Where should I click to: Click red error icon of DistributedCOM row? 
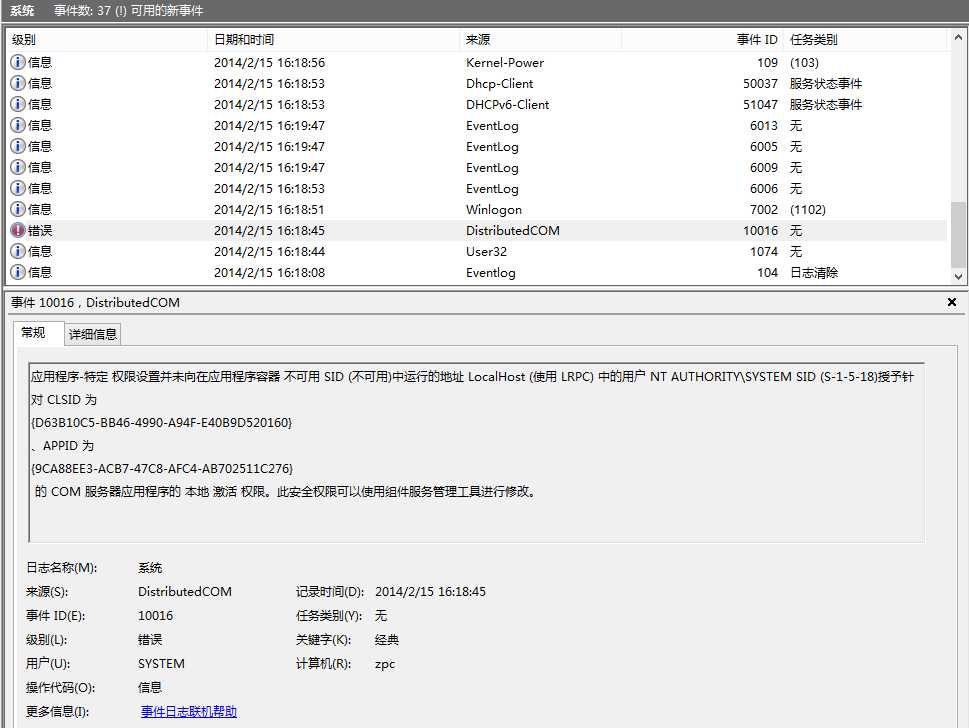click(18, 230)
